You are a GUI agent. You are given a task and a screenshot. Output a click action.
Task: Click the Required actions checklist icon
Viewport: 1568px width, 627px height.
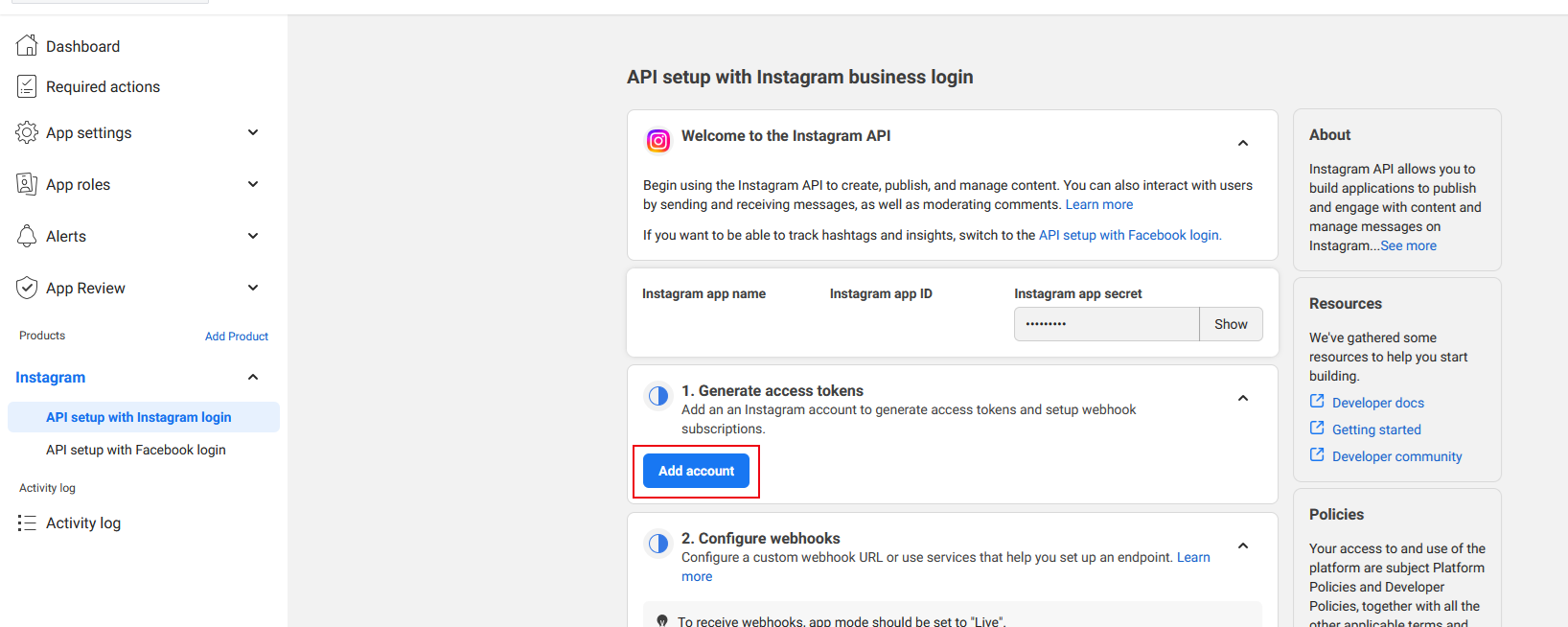(x=27, y=86)
